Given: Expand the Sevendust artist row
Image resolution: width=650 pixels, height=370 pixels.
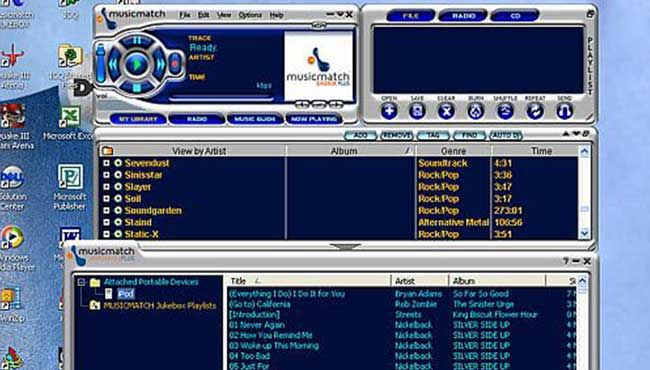Looking at the screenshot, I should [107, 163].
